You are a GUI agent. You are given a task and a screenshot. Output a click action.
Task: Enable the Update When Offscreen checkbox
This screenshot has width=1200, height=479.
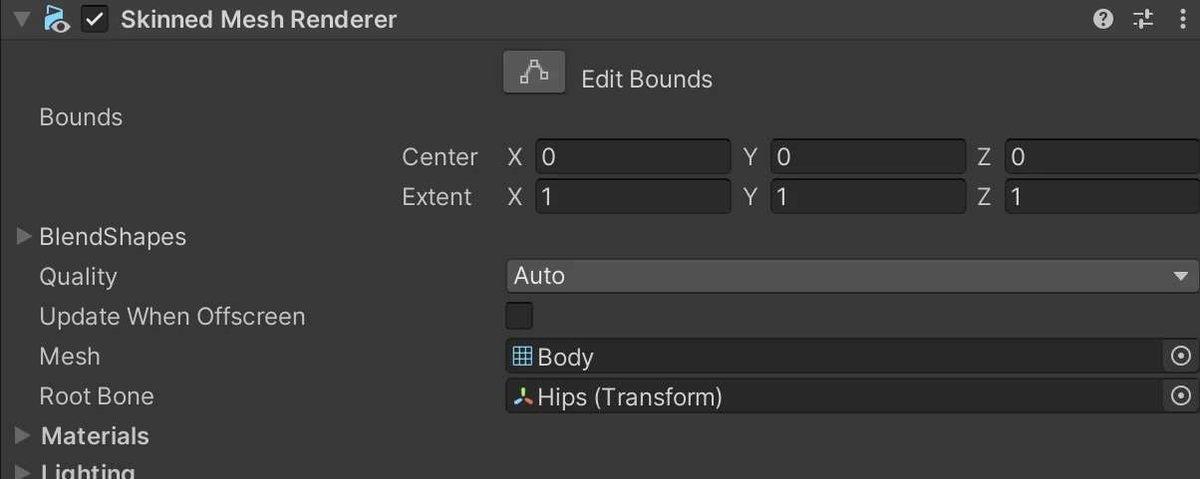click(519, 316)
